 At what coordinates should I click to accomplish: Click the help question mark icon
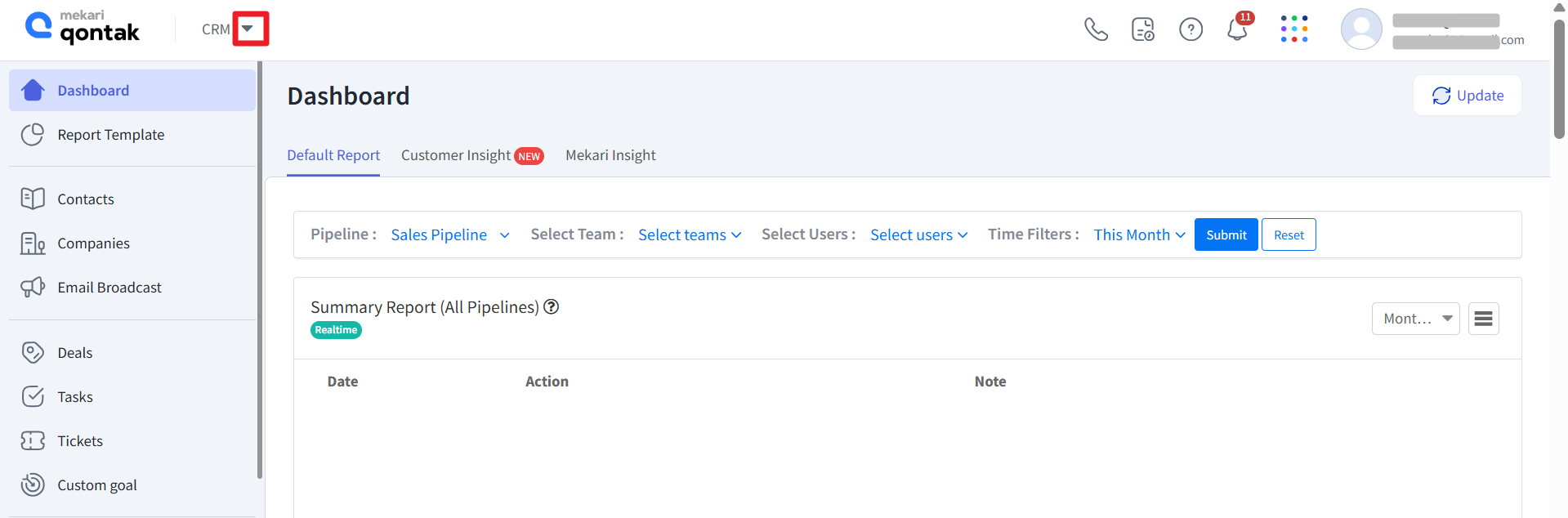[x=1191, y=30]
